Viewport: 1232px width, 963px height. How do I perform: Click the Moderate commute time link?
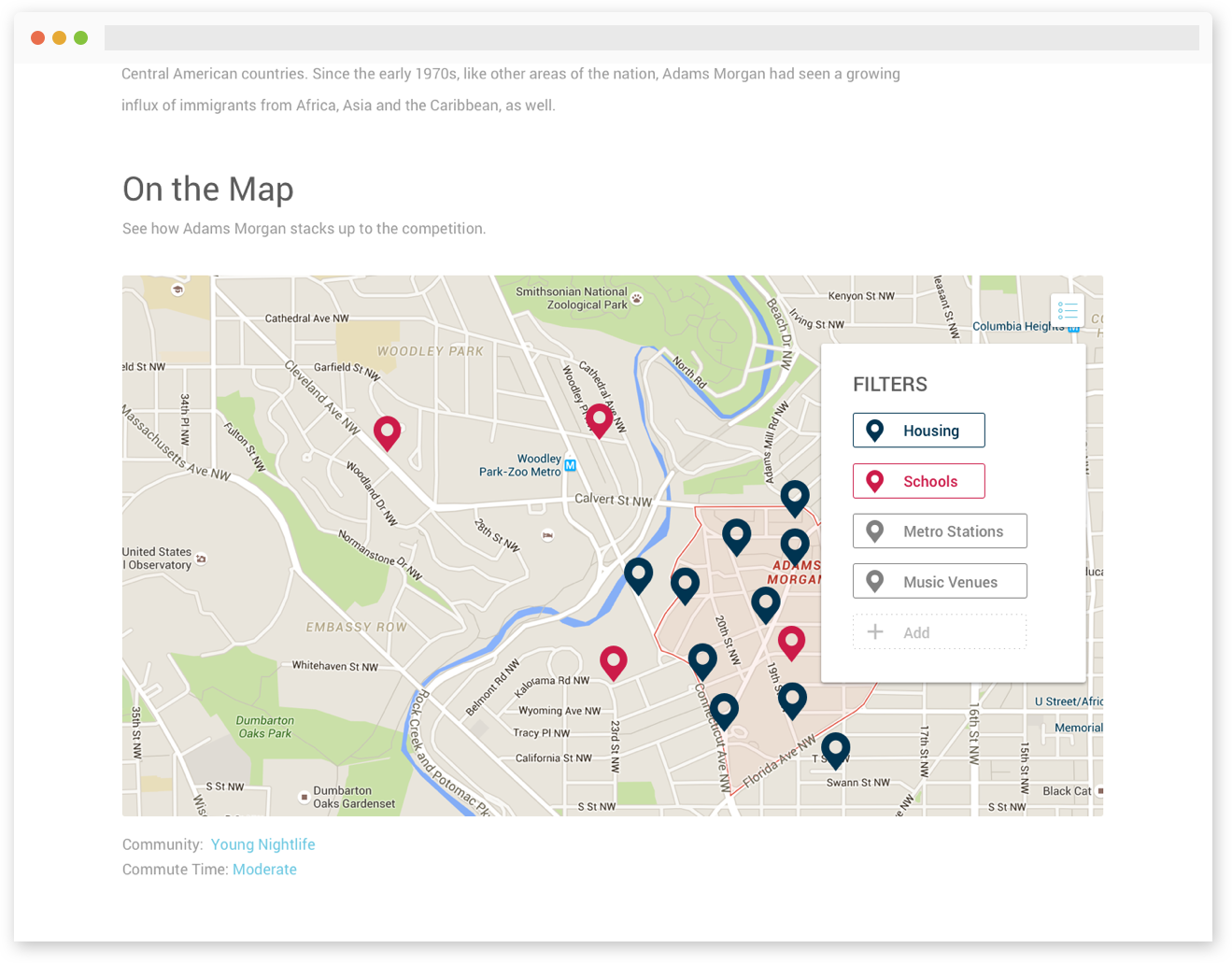click(264, 869)
